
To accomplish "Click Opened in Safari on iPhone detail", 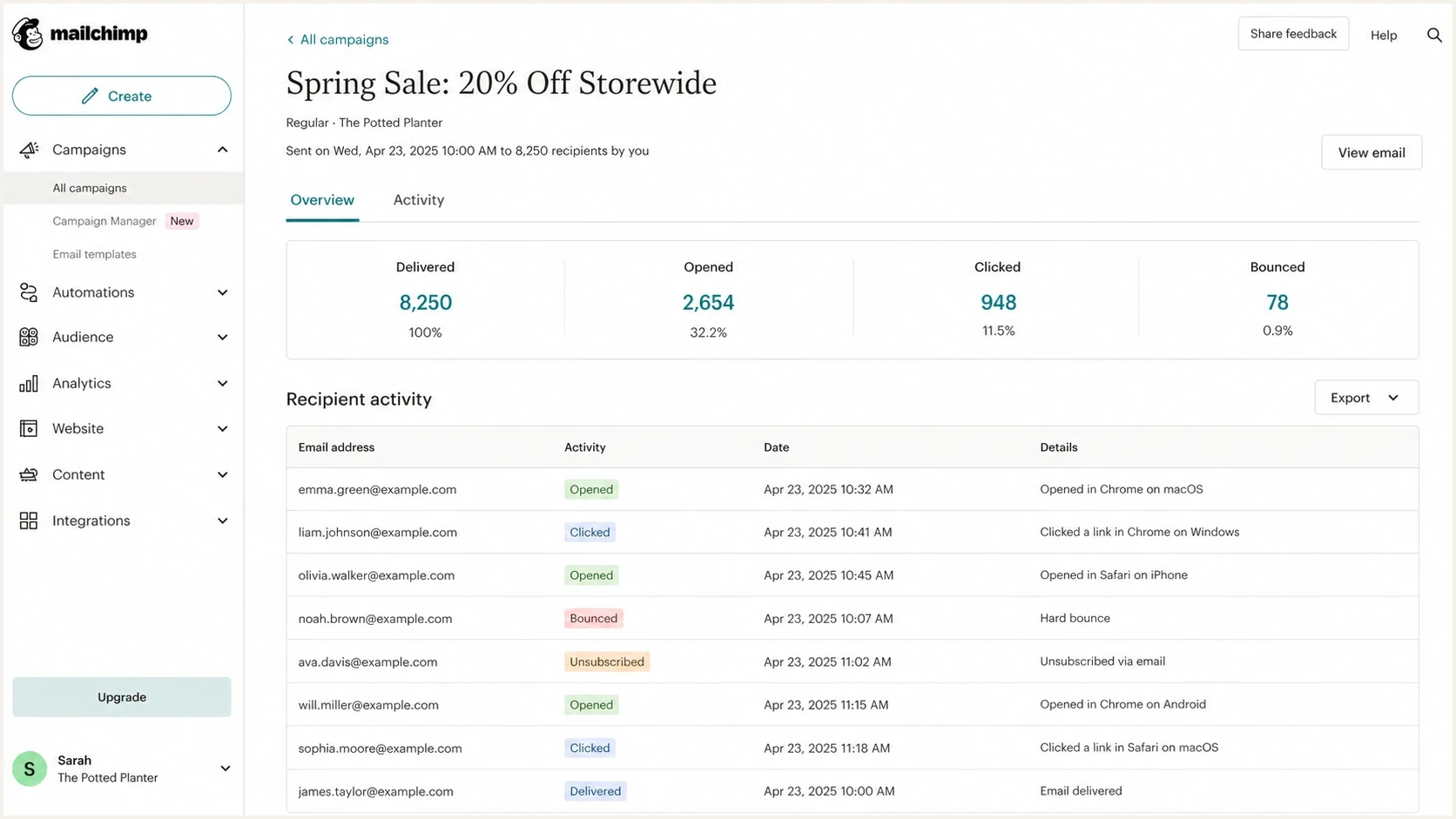I will click(1114, 575).
